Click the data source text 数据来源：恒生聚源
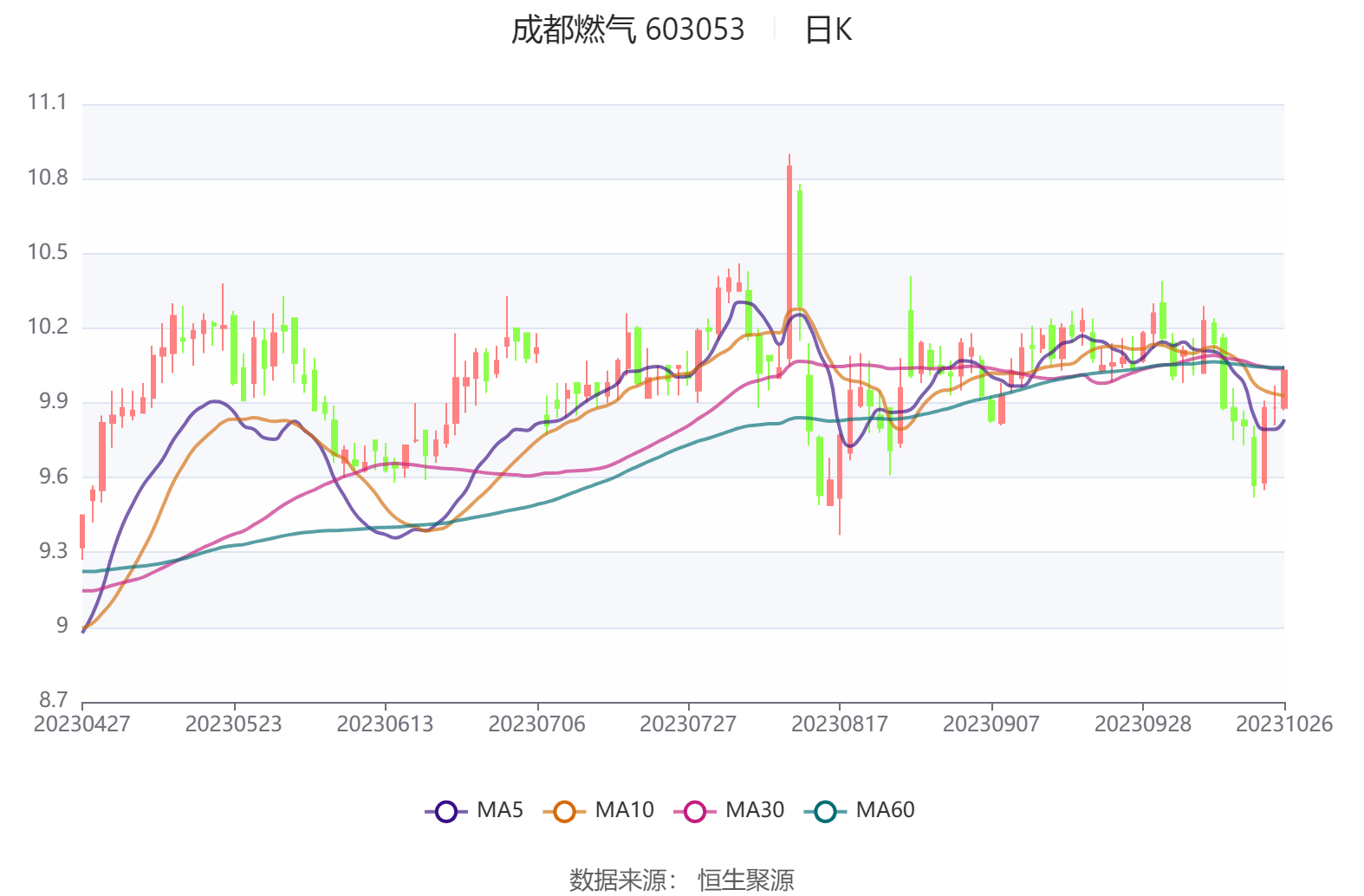 tap(682, 880)
